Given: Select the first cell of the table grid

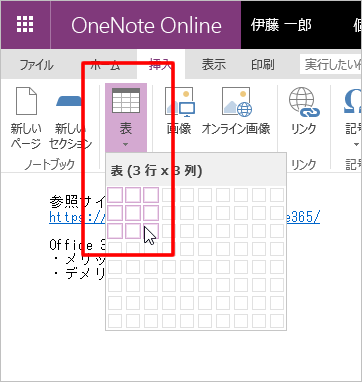Looking at the screenshot, I should pos(115,195).
